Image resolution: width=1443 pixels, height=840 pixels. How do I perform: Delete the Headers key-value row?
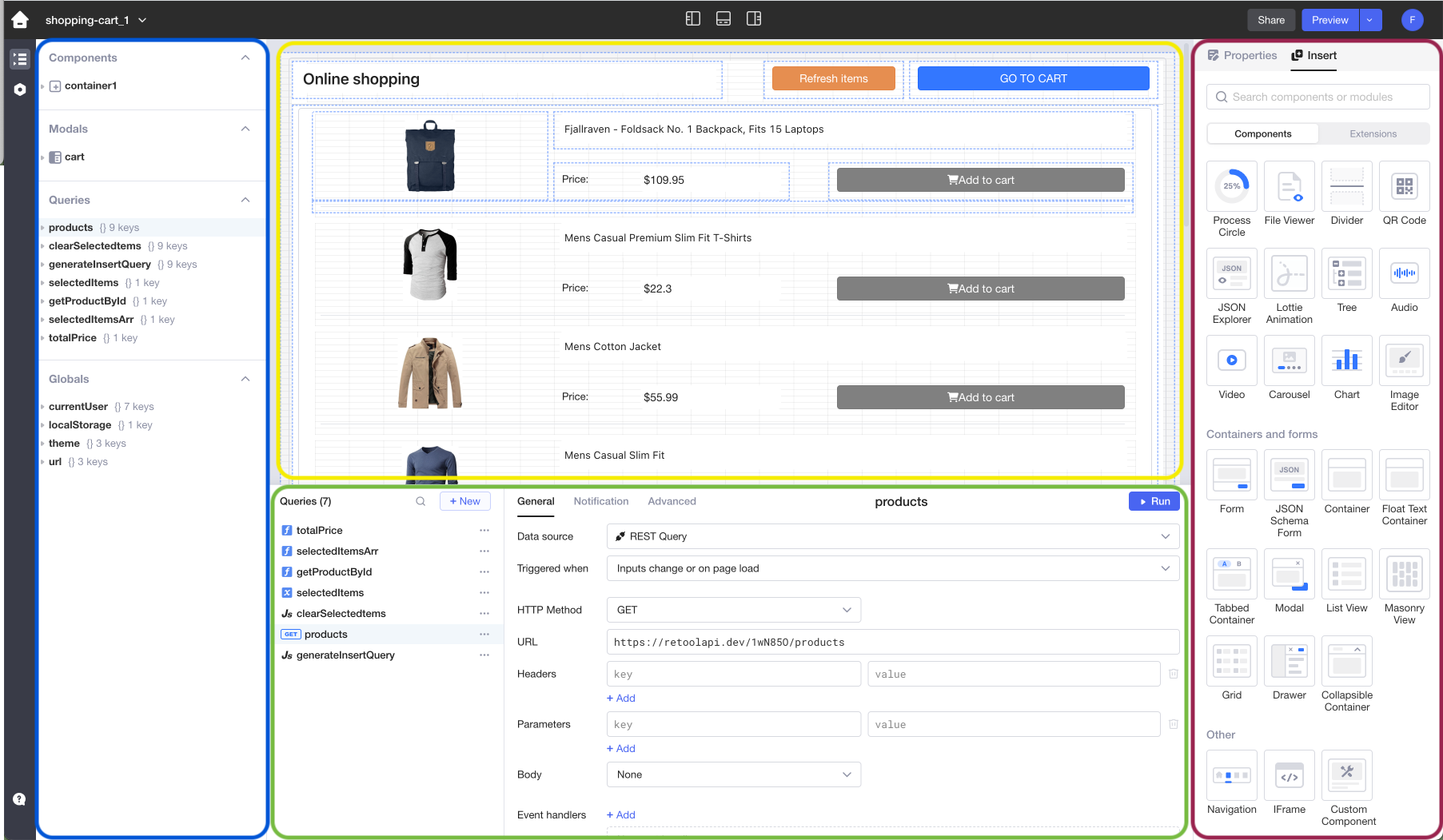point(1174,675)
